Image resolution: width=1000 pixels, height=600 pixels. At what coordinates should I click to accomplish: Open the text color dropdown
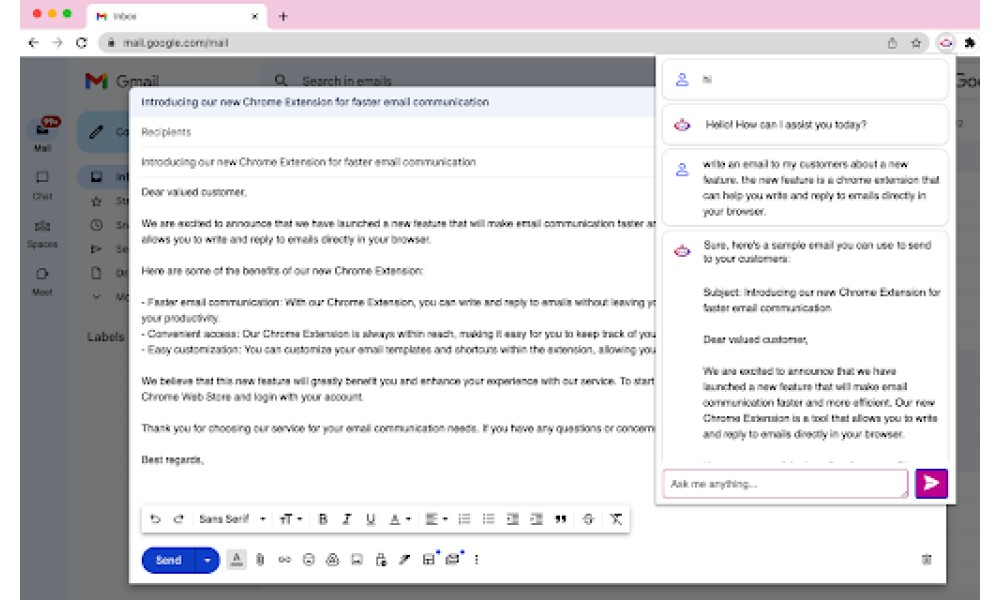tap(400, 519)
